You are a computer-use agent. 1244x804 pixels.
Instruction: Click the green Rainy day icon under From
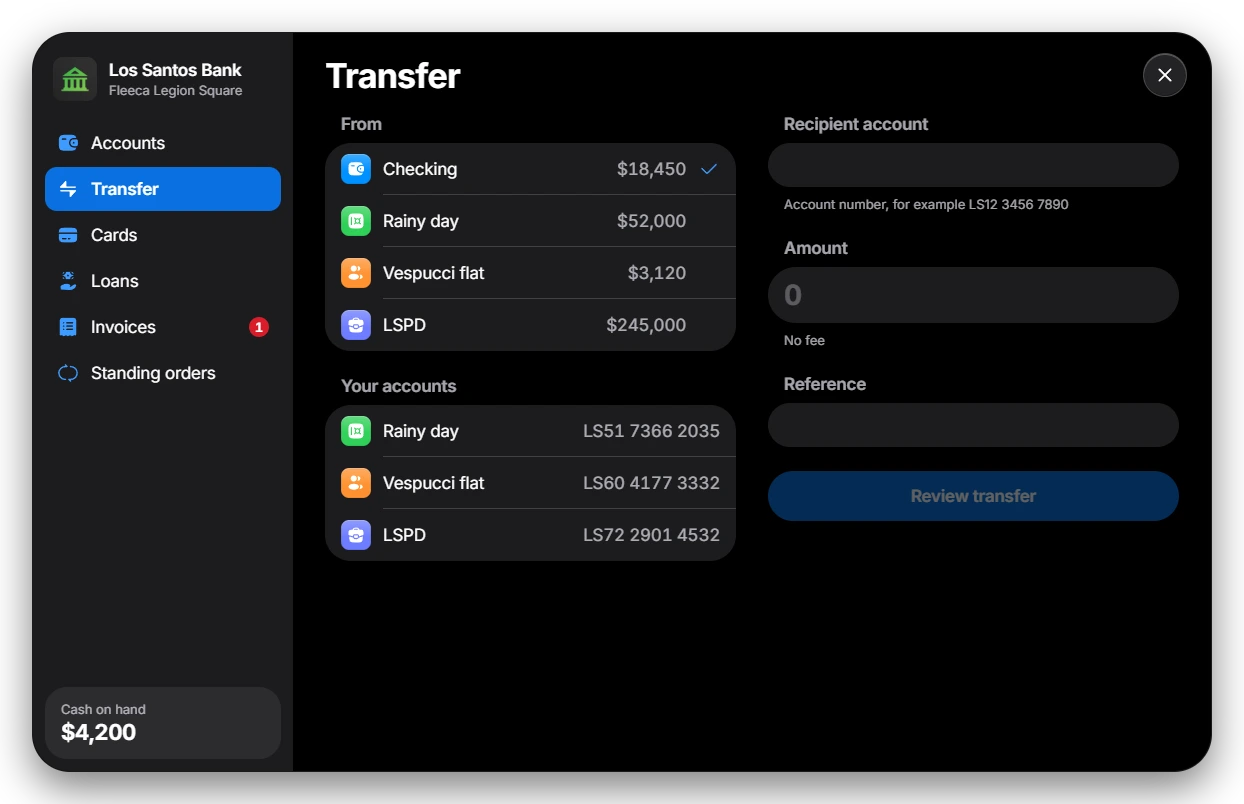(356, 221)
